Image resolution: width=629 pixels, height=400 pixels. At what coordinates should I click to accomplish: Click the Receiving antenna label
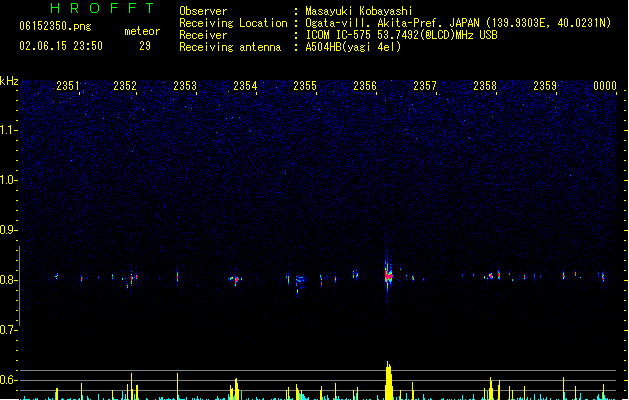230,47
